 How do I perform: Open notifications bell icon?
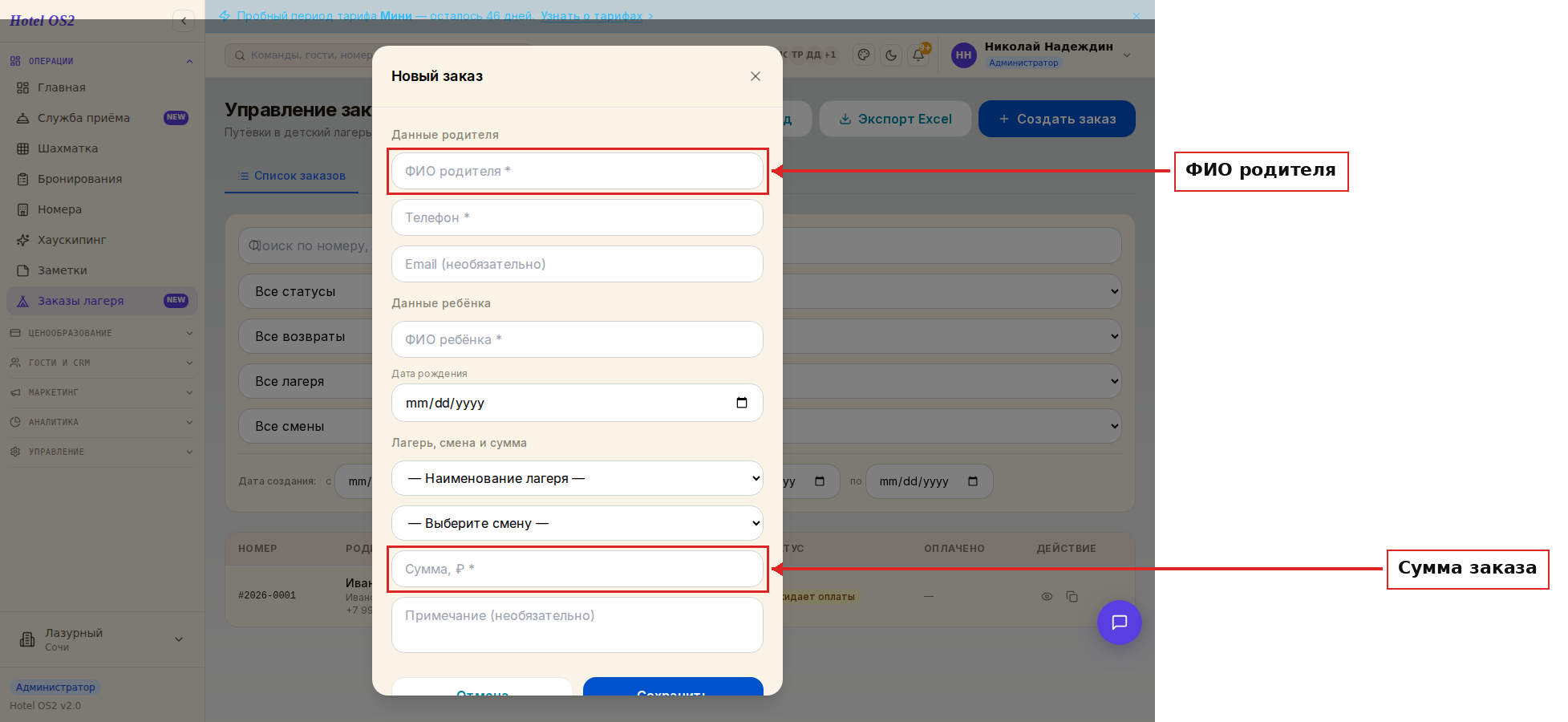(918, 55)
